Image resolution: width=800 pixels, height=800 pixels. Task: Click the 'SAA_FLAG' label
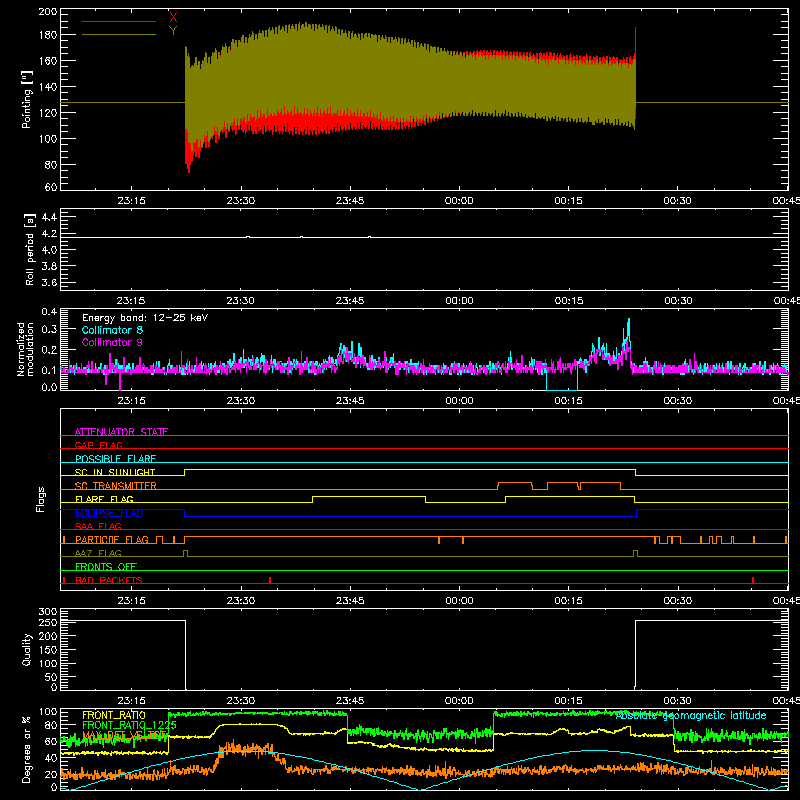click(x=98, y=527)
